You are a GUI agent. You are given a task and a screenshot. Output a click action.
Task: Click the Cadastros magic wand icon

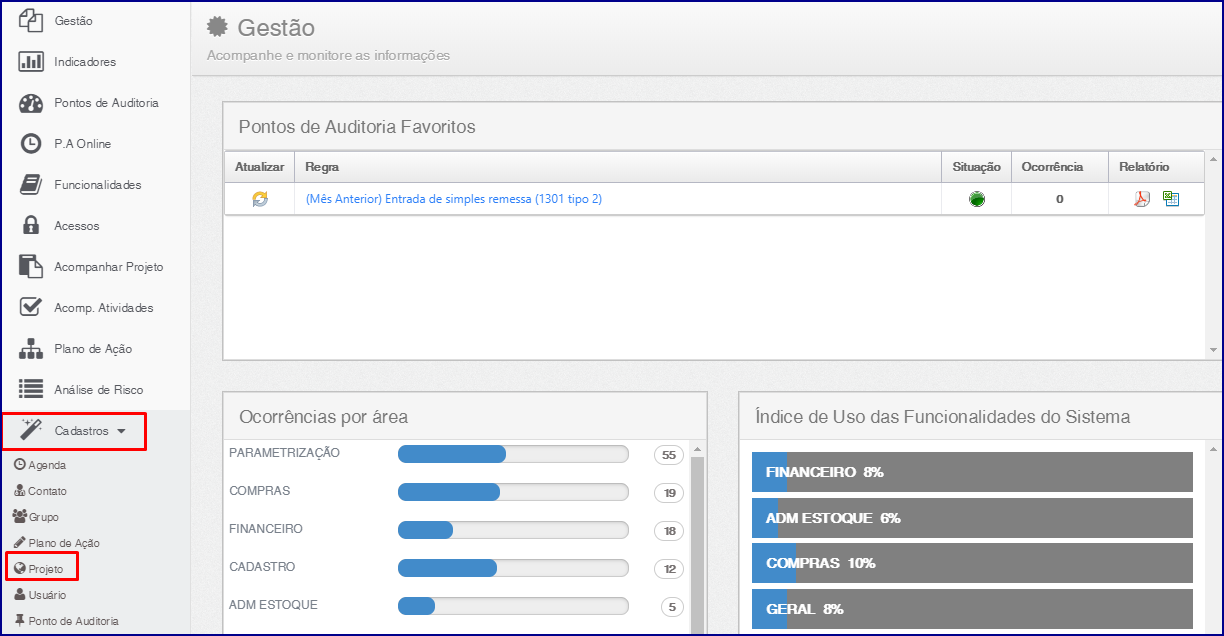point(31,431)
